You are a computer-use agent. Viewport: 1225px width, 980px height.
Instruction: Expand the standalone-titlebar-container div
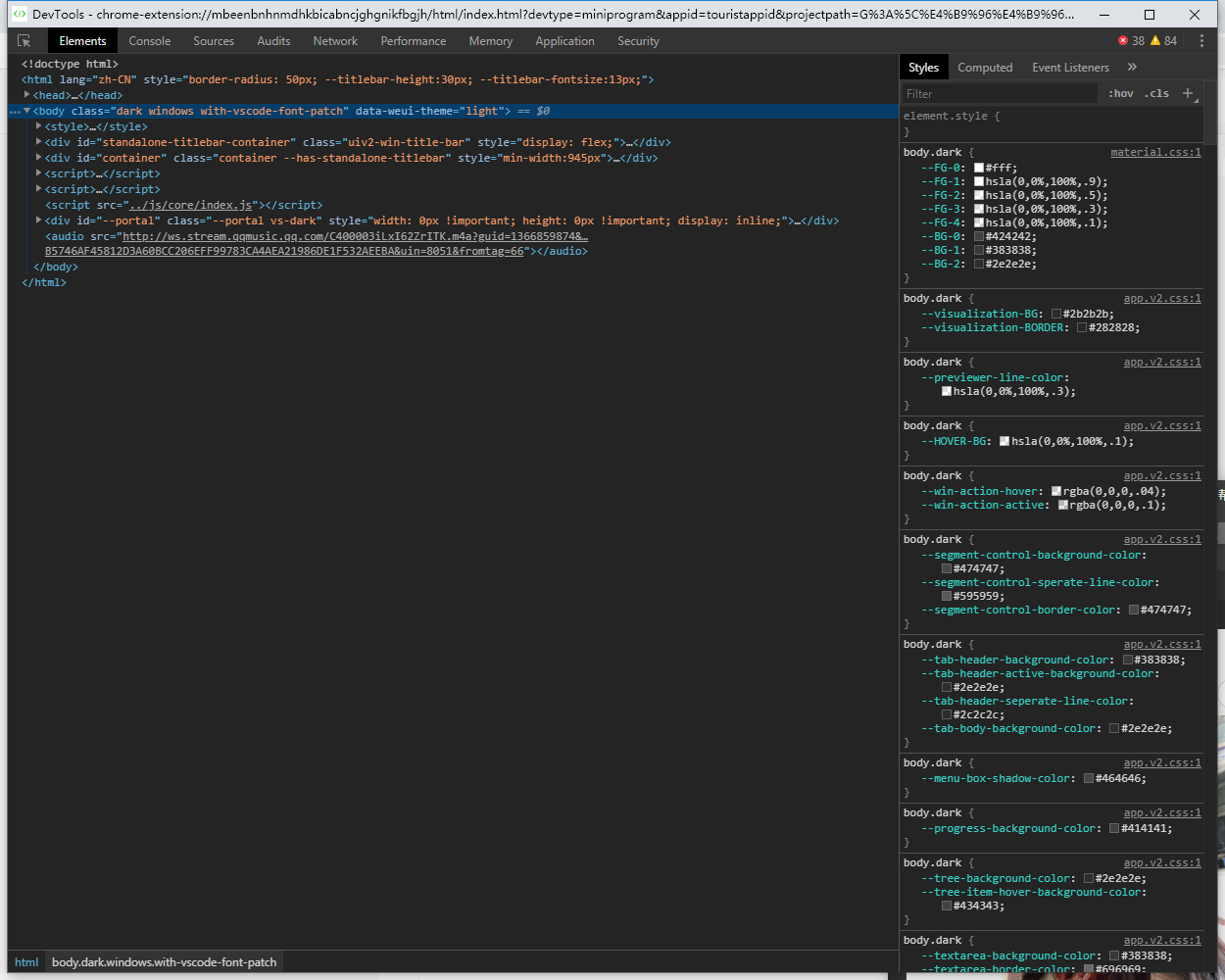tap(39, 142)
